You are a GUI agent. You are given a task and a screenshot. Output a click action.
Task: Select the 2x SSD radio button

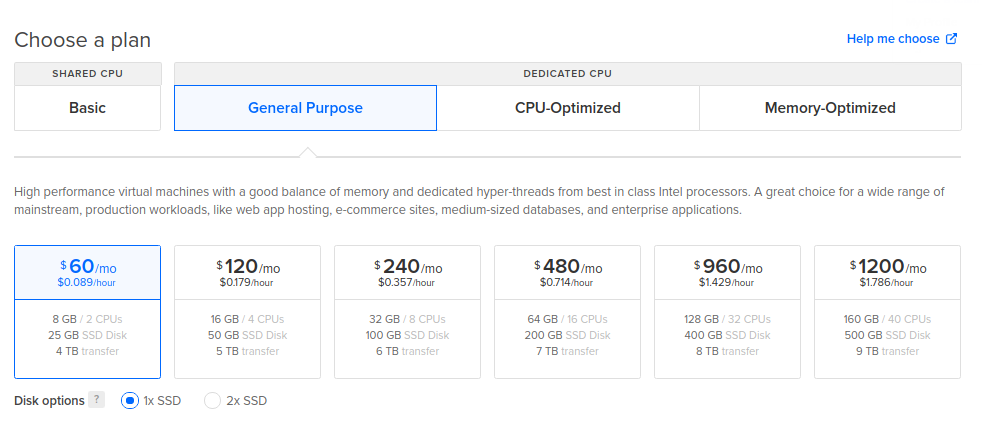click(x=212, y=401)
